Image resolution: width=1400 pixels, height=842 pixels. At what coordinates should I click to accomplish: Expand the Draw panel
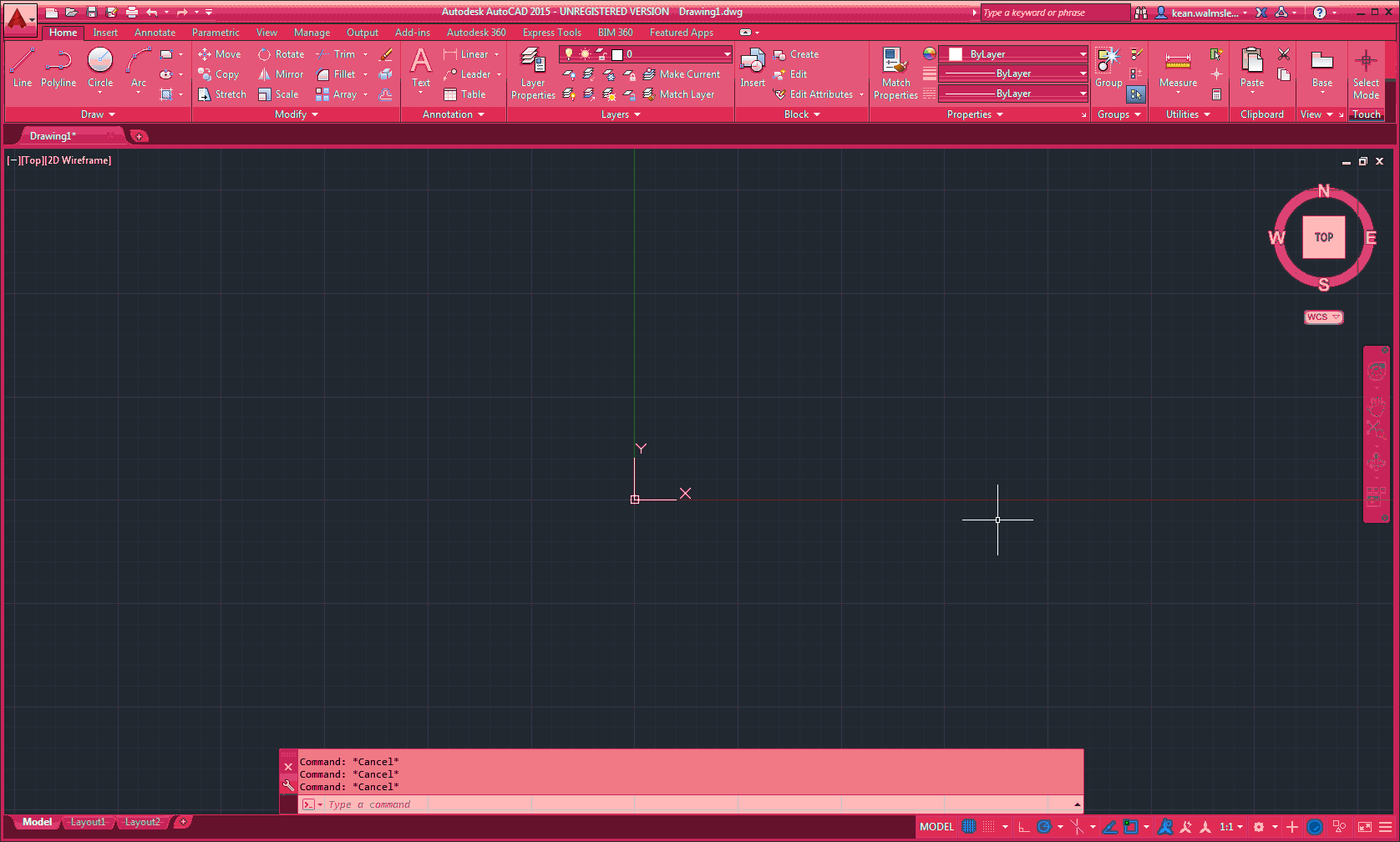point(98,114)
